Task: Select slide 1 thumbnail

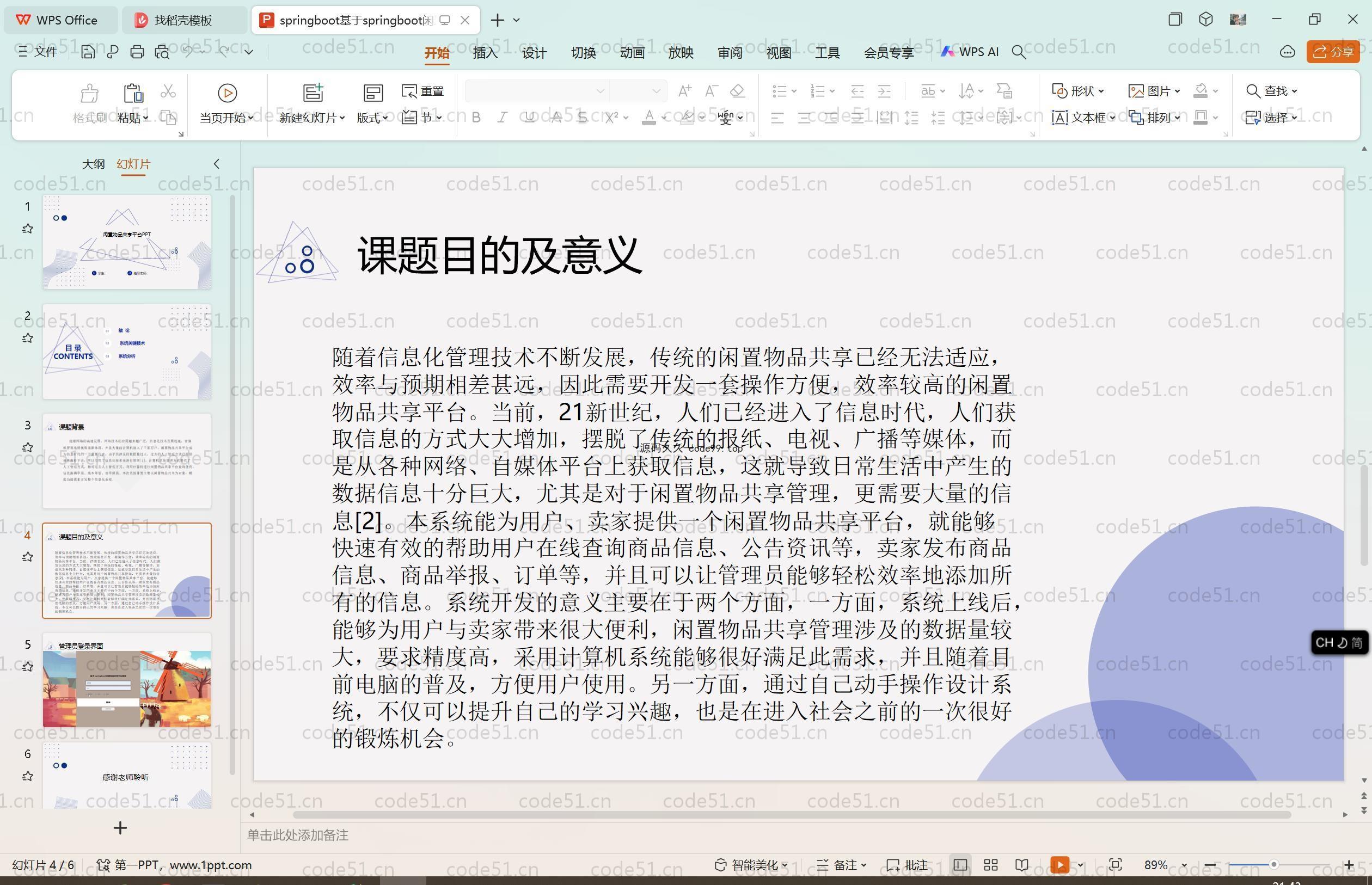Action: pos(126,242)
